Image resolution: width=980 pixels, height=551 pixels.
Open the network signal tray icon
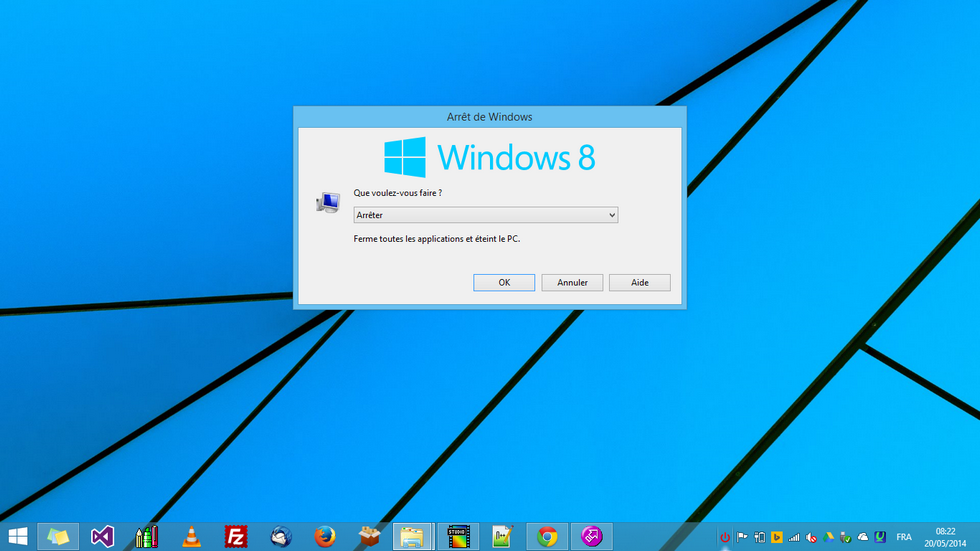pyautogui.click(x=794, y=537)
